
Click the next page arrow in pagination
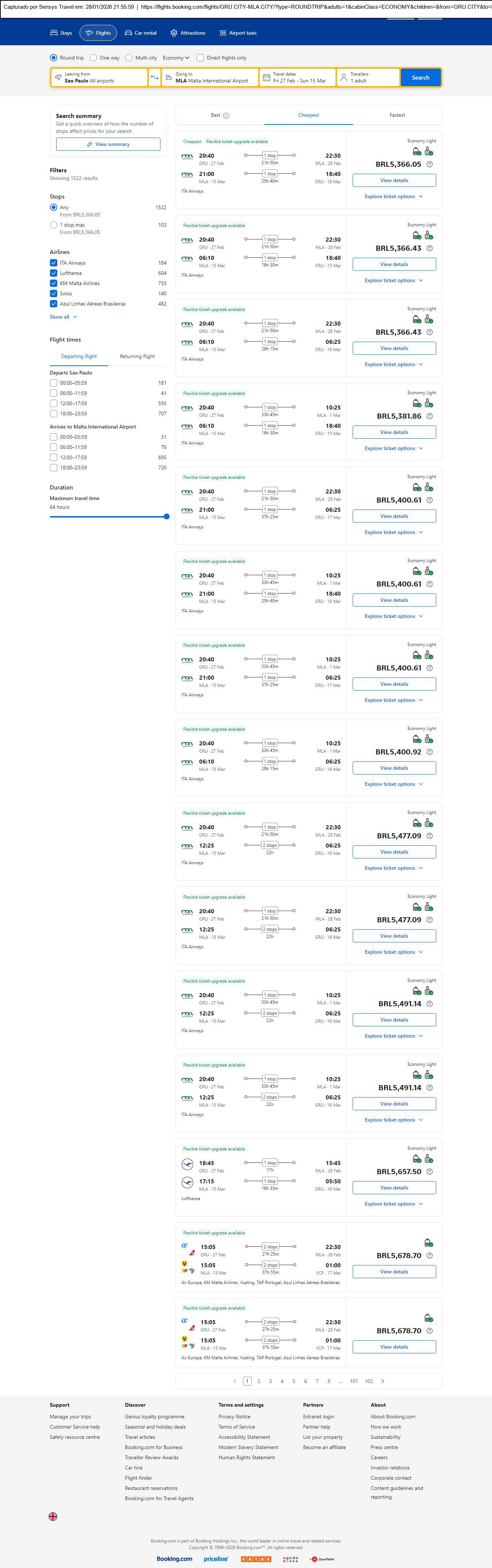(x=383, y=1381)
